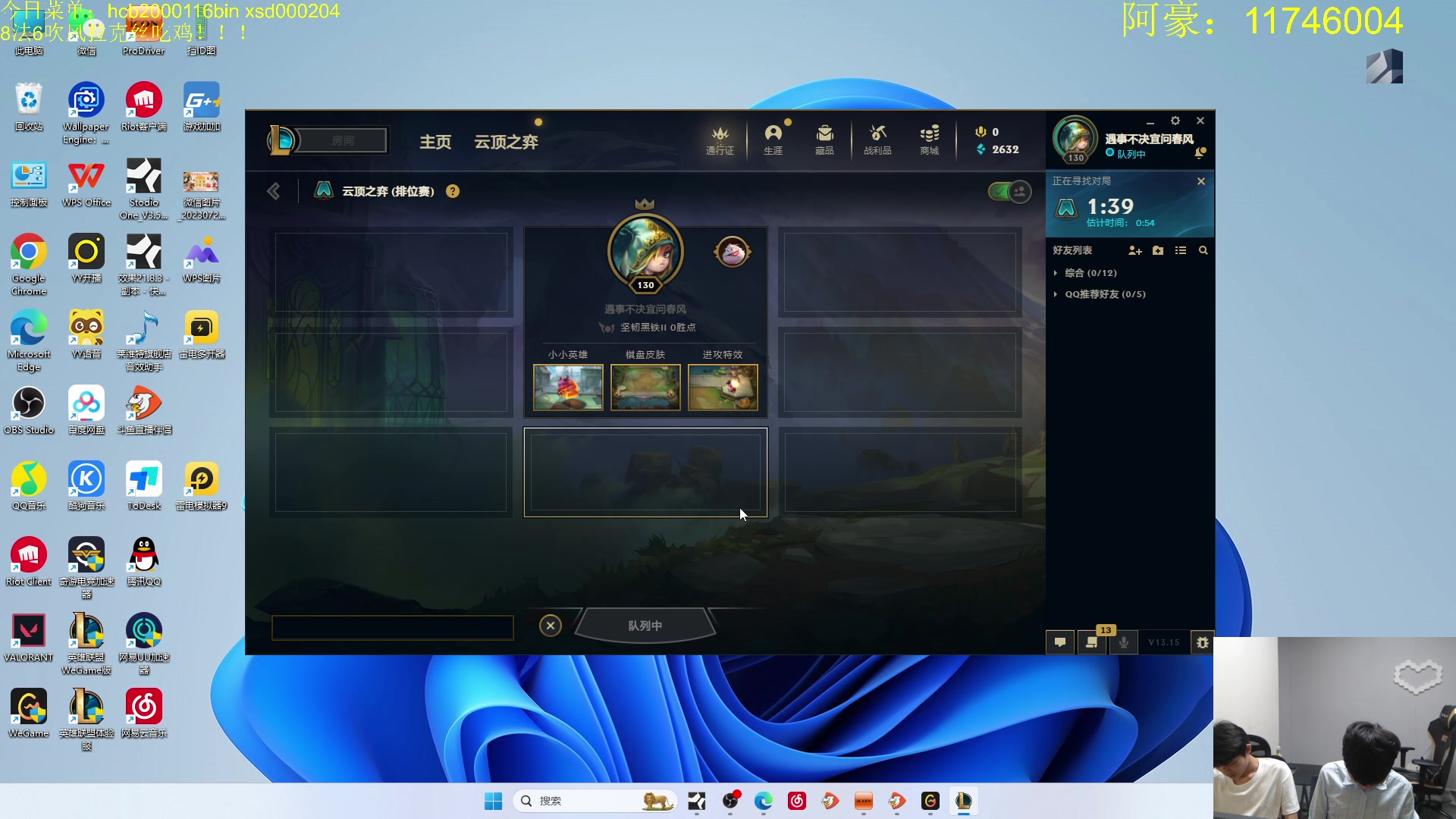Open friends list sort options icon

[x=1181, y=250]
